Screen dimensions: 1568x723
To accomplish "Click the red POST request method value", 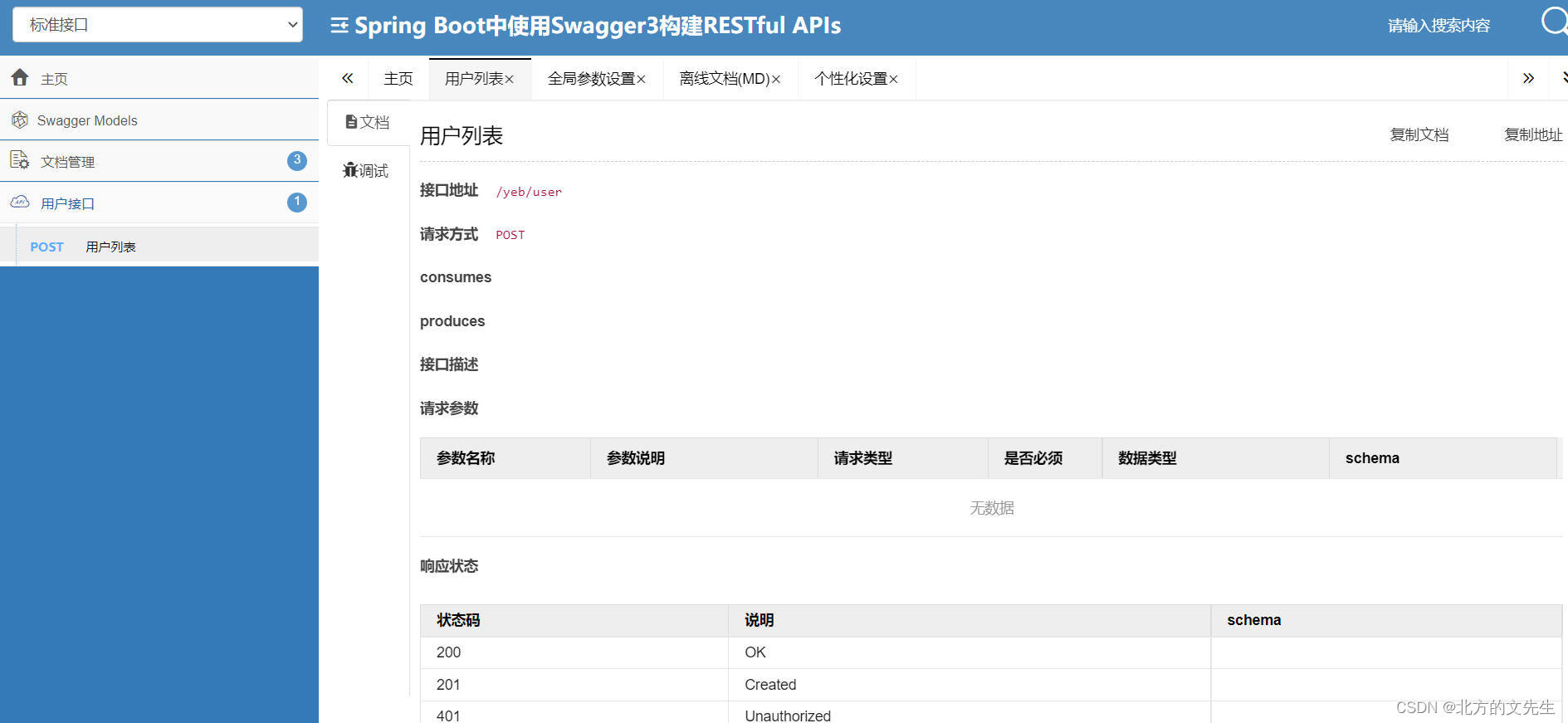I will tap(510, 235).
